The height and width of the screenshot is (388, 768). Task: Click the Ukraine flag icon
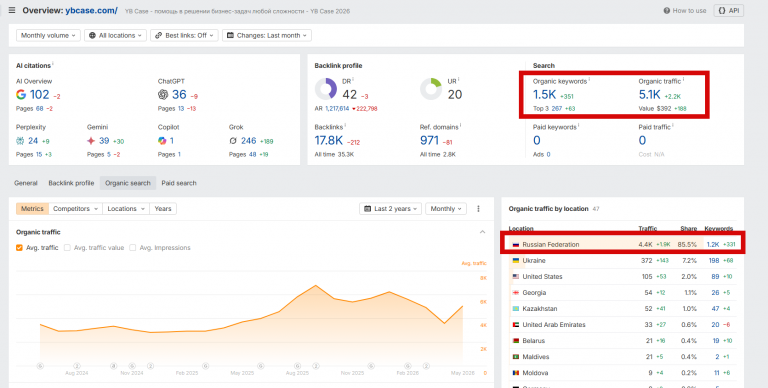[x=515, y=261]
